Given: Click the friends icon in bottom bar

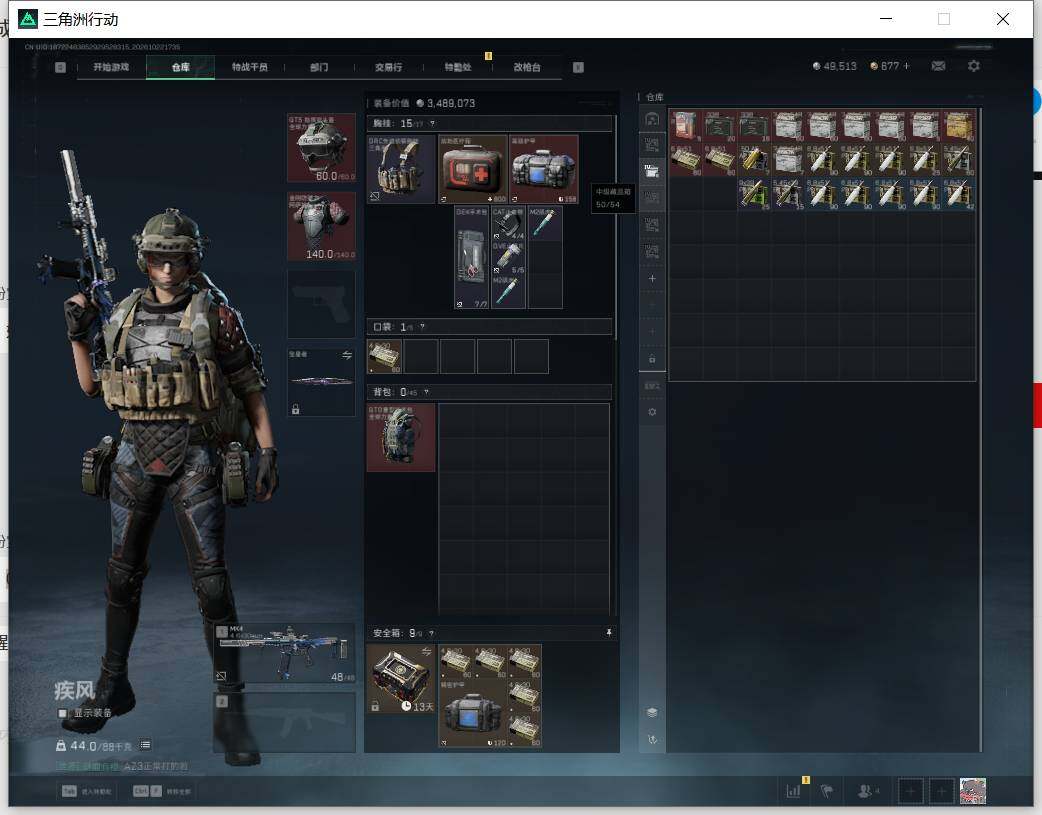Looking at the screenshot, I should [x=867, y=791].
